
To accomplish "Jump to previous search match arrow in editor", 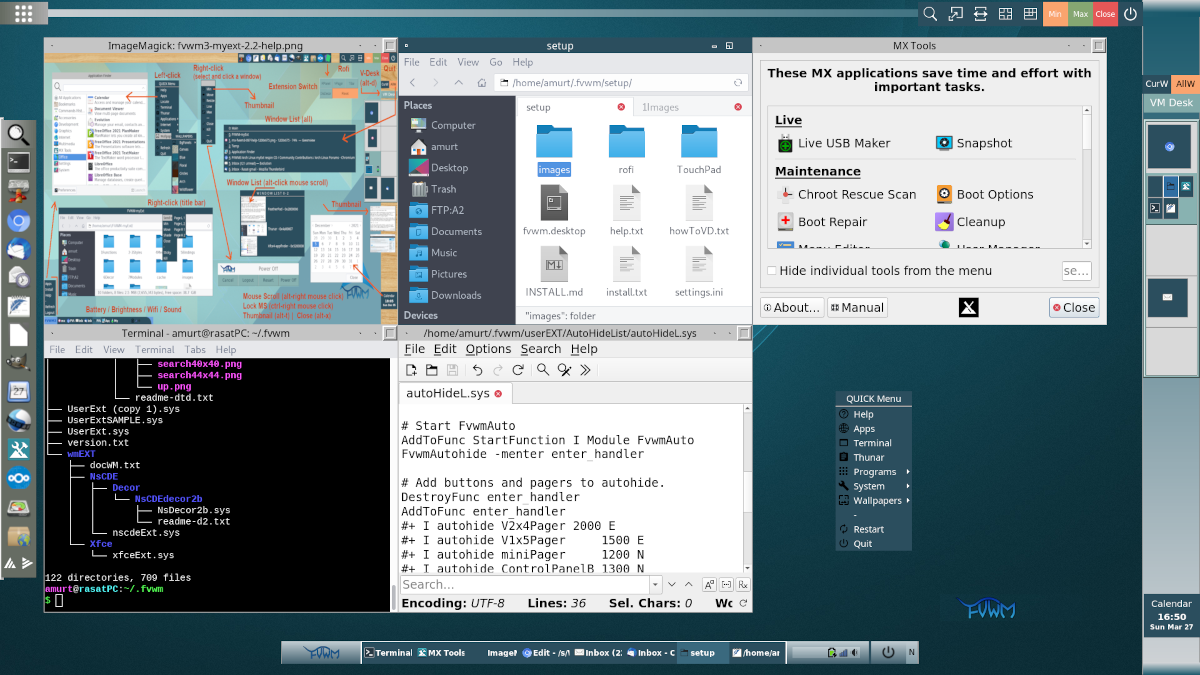I will pyautogui.click(x=689, y=585).
